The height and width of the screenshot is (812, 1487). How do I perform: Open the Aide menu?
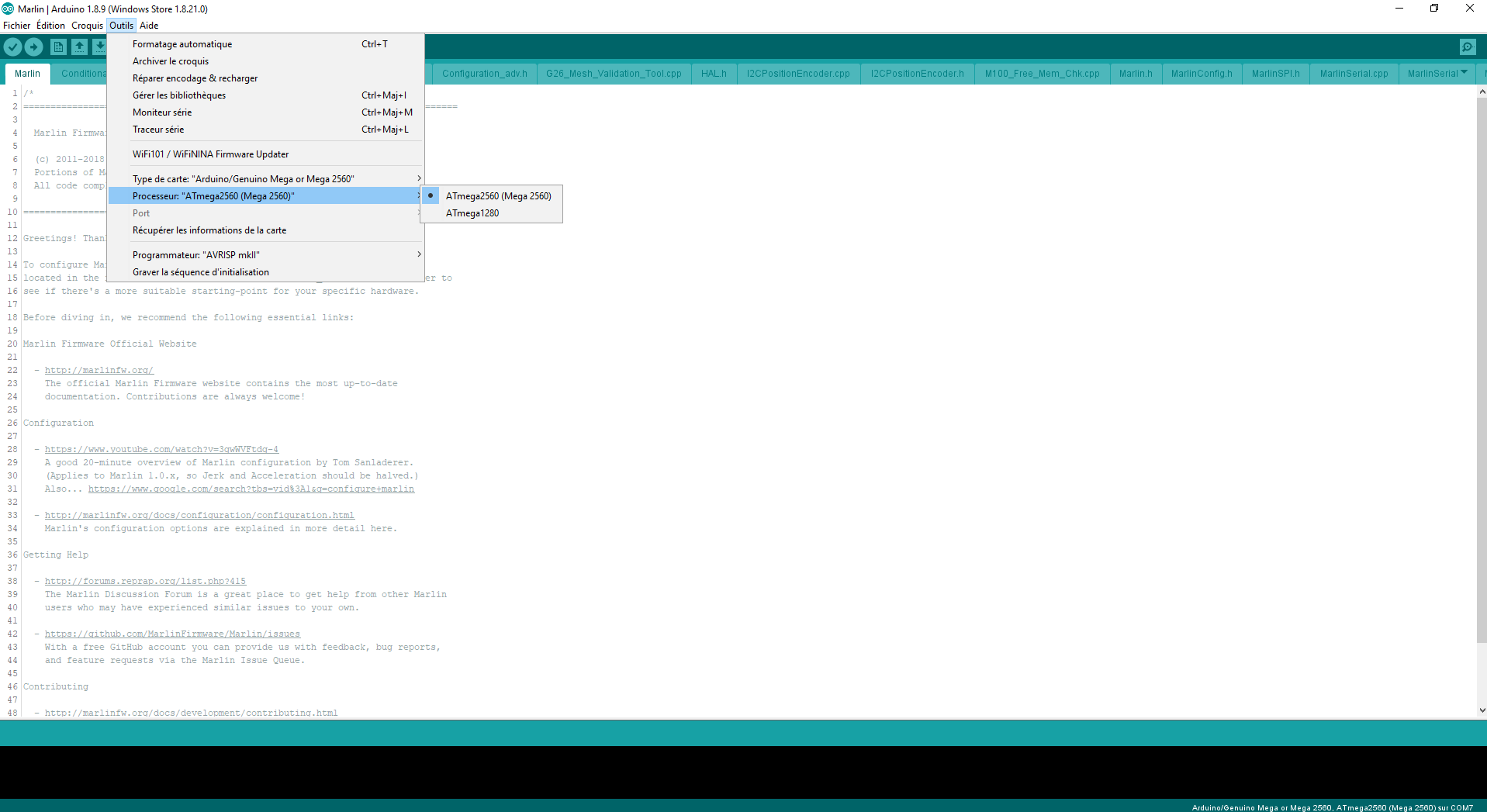[149, 26]
